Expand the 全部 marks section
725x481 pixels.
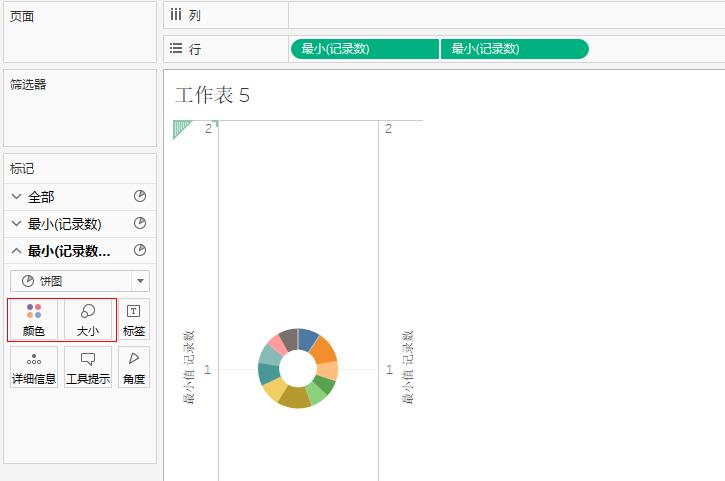[17, 197]
